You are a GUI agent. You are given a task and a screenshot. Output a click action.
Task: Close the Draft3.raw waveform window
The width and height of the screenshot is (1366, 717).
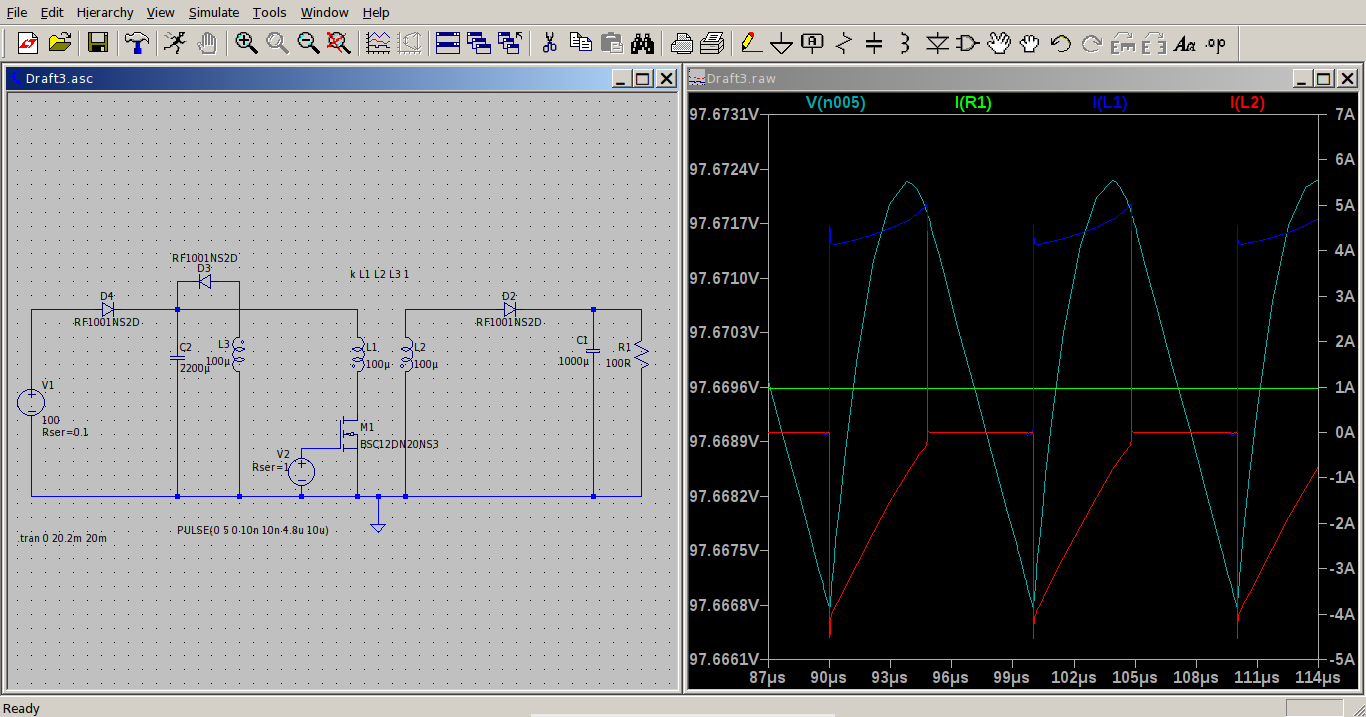[1348, 79]
